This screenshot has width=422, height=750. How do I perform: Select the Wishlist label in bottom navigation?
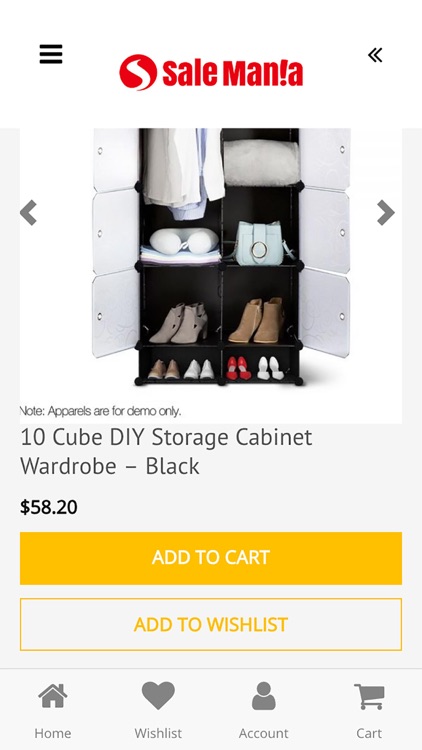[x=158, y=733]
